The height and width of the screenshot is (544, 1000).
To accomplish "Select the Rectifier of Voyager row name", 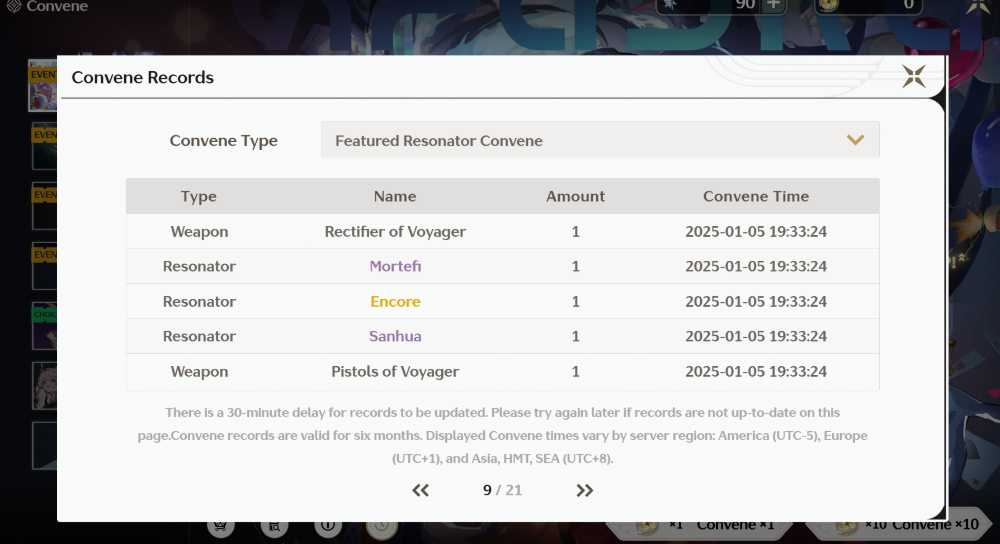I will (x=395, y=232).
